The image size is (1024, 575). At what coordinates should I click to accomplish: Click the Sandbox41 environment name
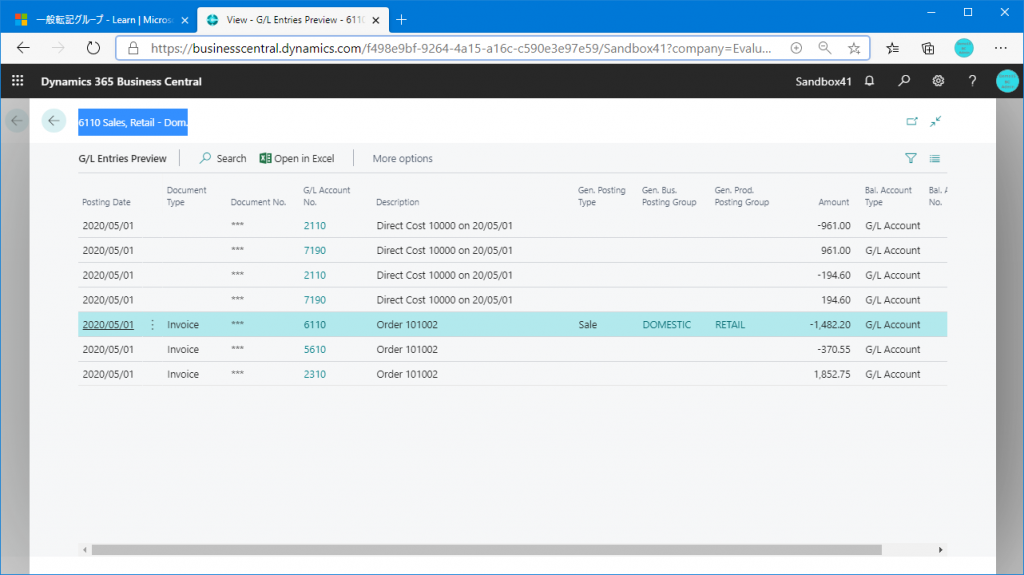823,81
